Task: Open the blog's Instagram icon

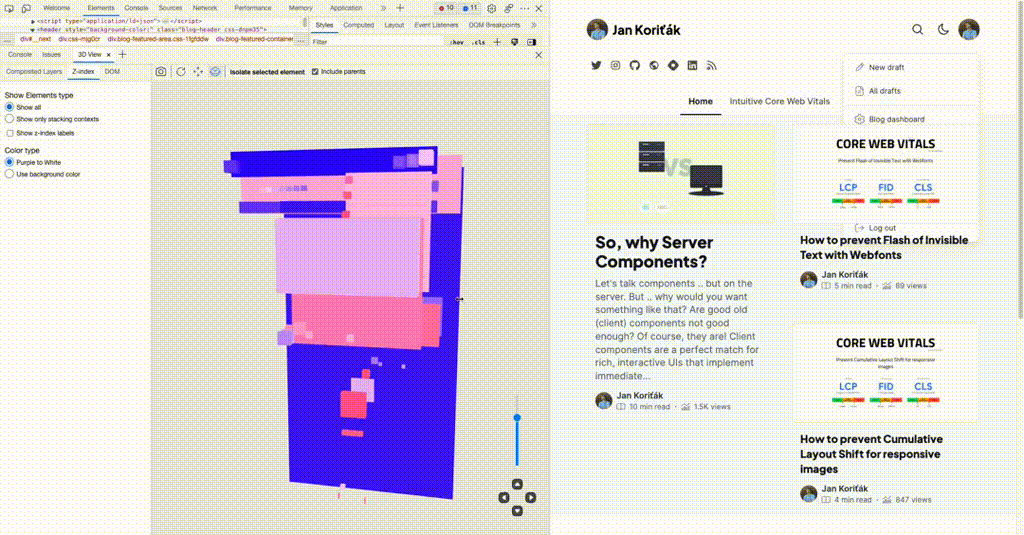Action: click(615, 65)
